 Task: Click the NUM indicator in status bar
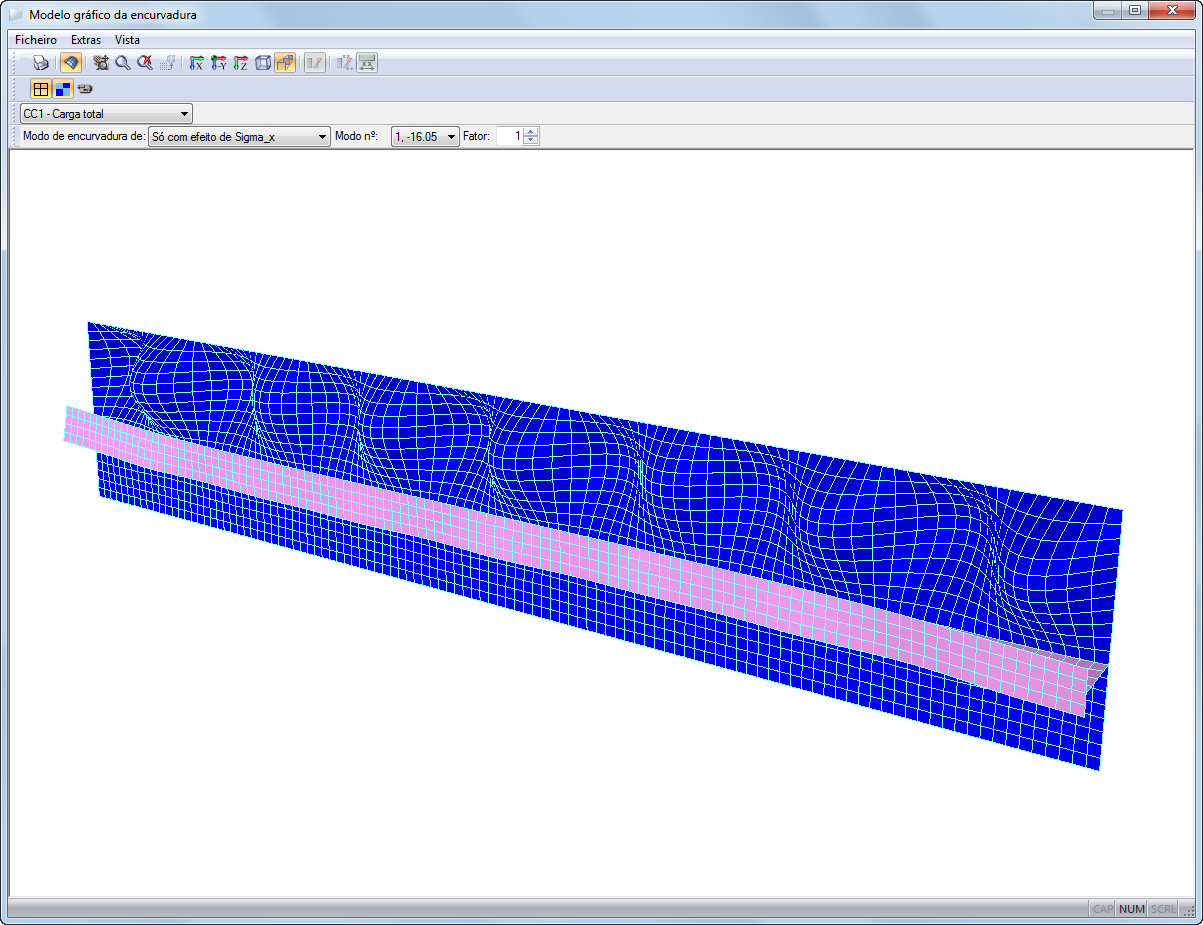coord(1131,909)
